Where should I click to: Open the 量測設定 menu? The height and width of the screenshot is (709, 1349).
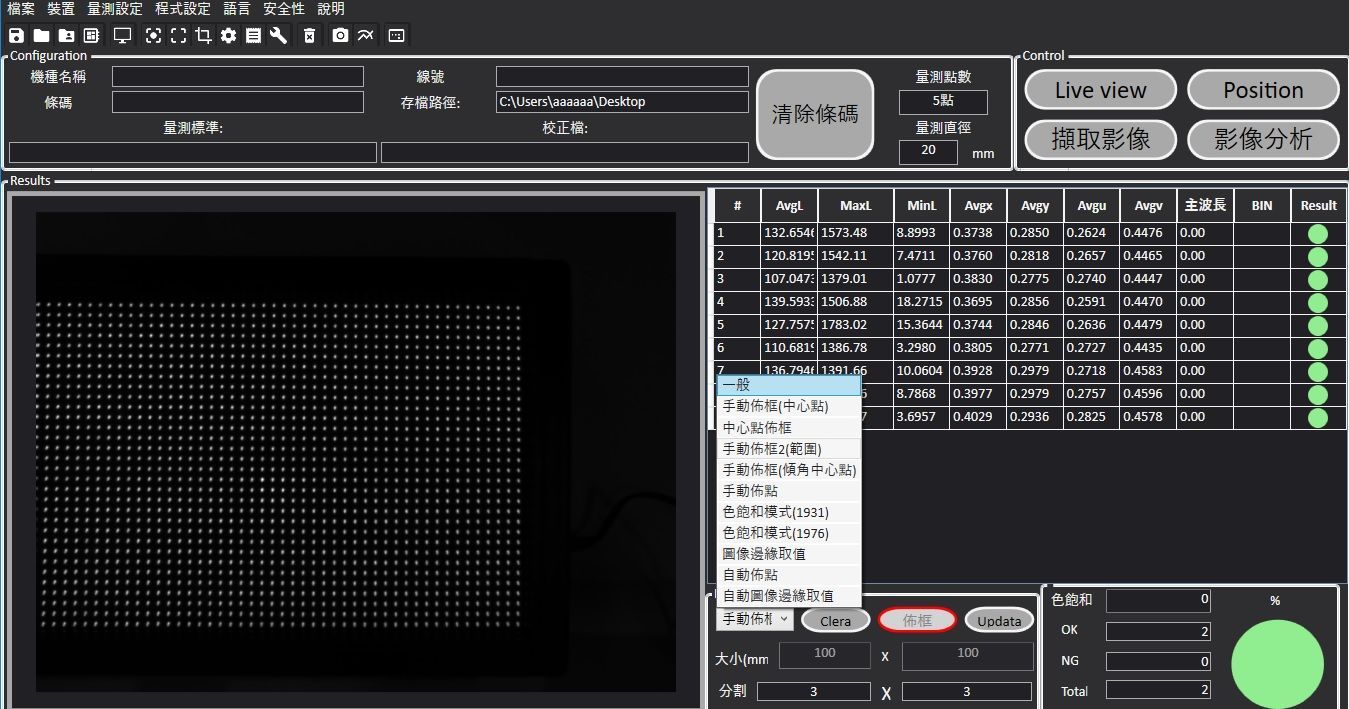pyautogui.click(x=115, y=9)
